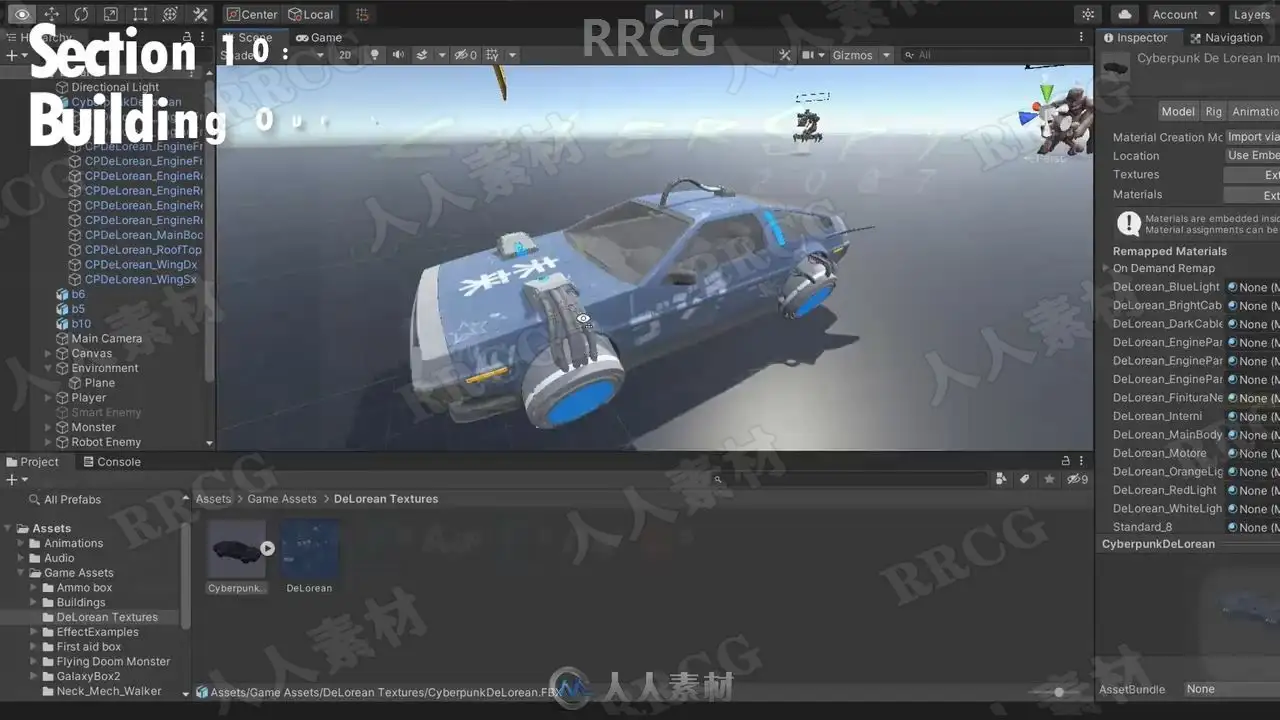The height and width of the screenshot is (720, 1280).
Task: Toggle Local handle rotation
Action: (x=311, y=14)
